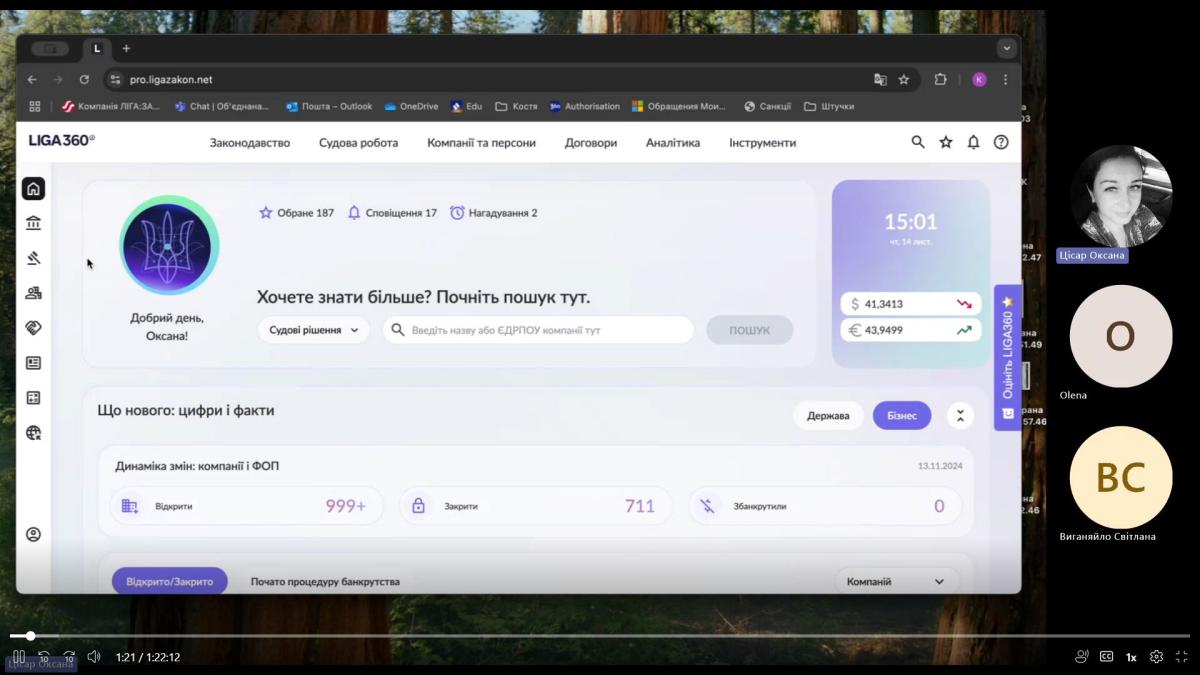This screenshot has width=1200, height=675.
Task: Open the calculator sidebar icon
Action: point(34,398)
